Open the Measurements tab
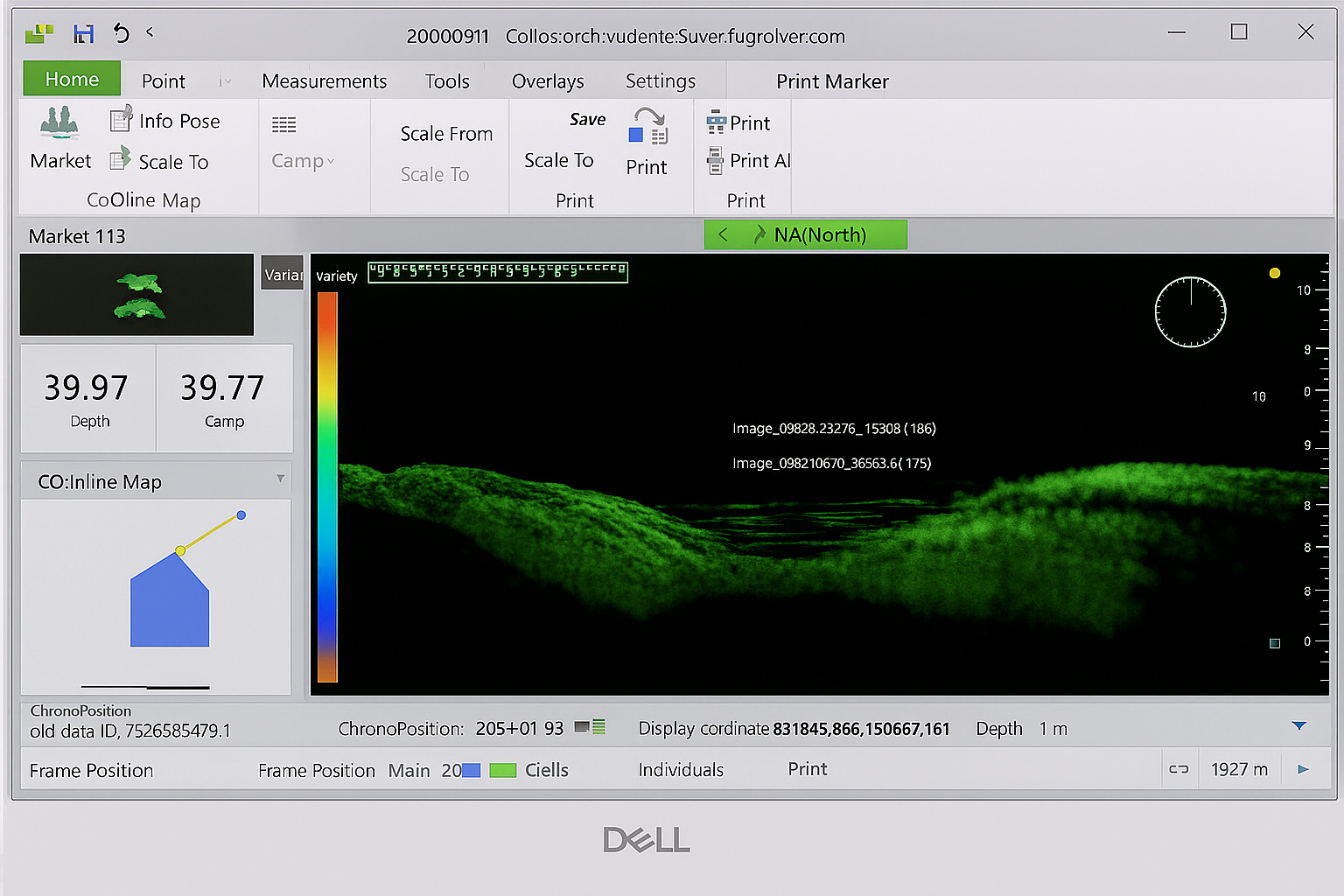1344x896 pixels. click(x=324, y=81)
